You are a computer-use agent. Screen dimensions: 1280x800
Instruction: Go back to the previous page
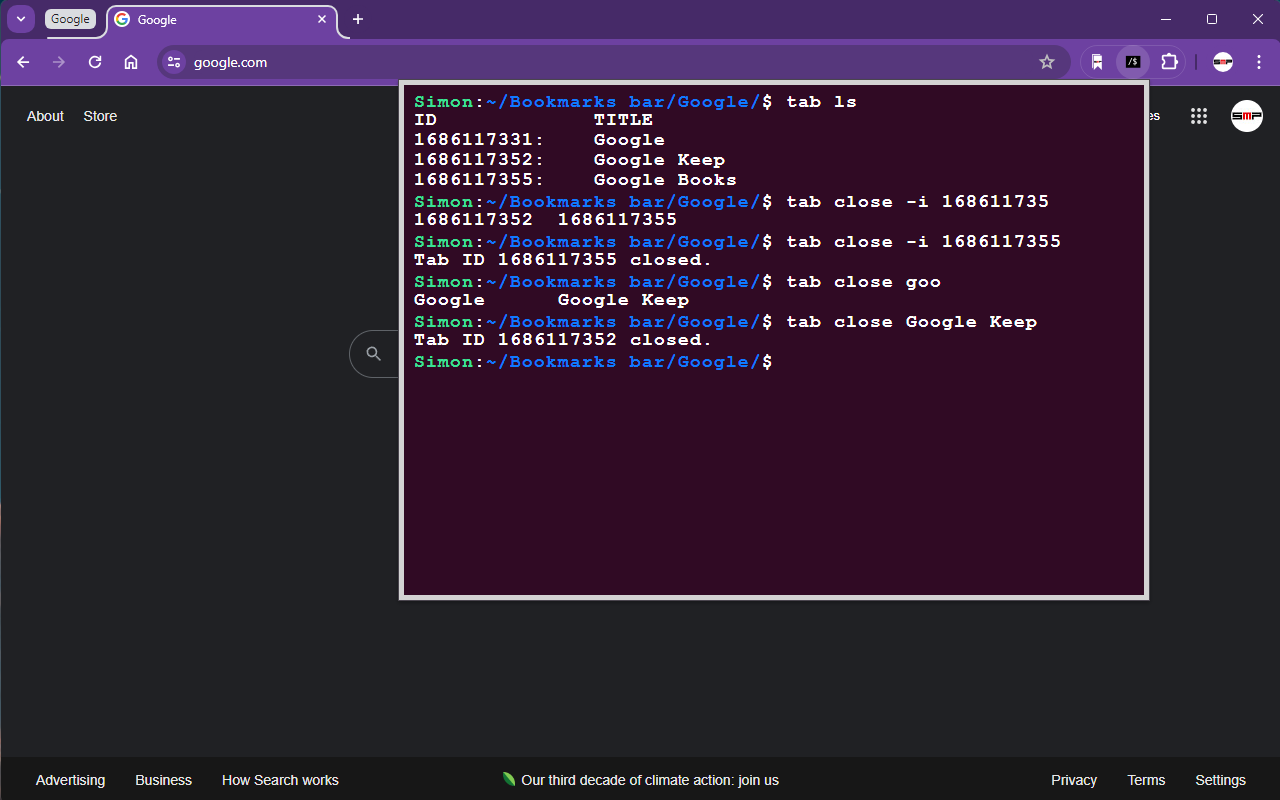pos(23,62)
